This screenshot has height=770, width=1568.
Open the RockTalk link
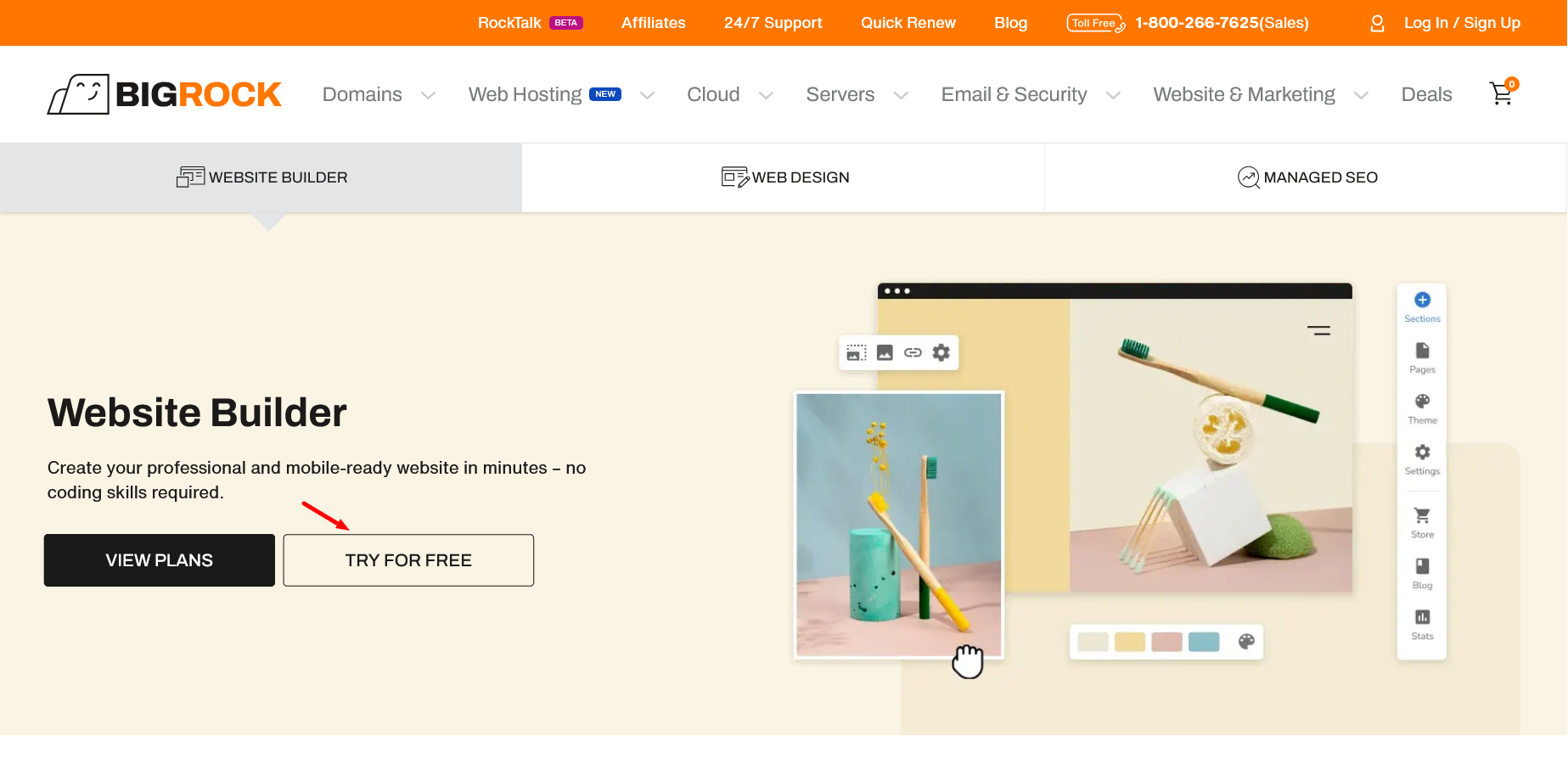(509, 23)
